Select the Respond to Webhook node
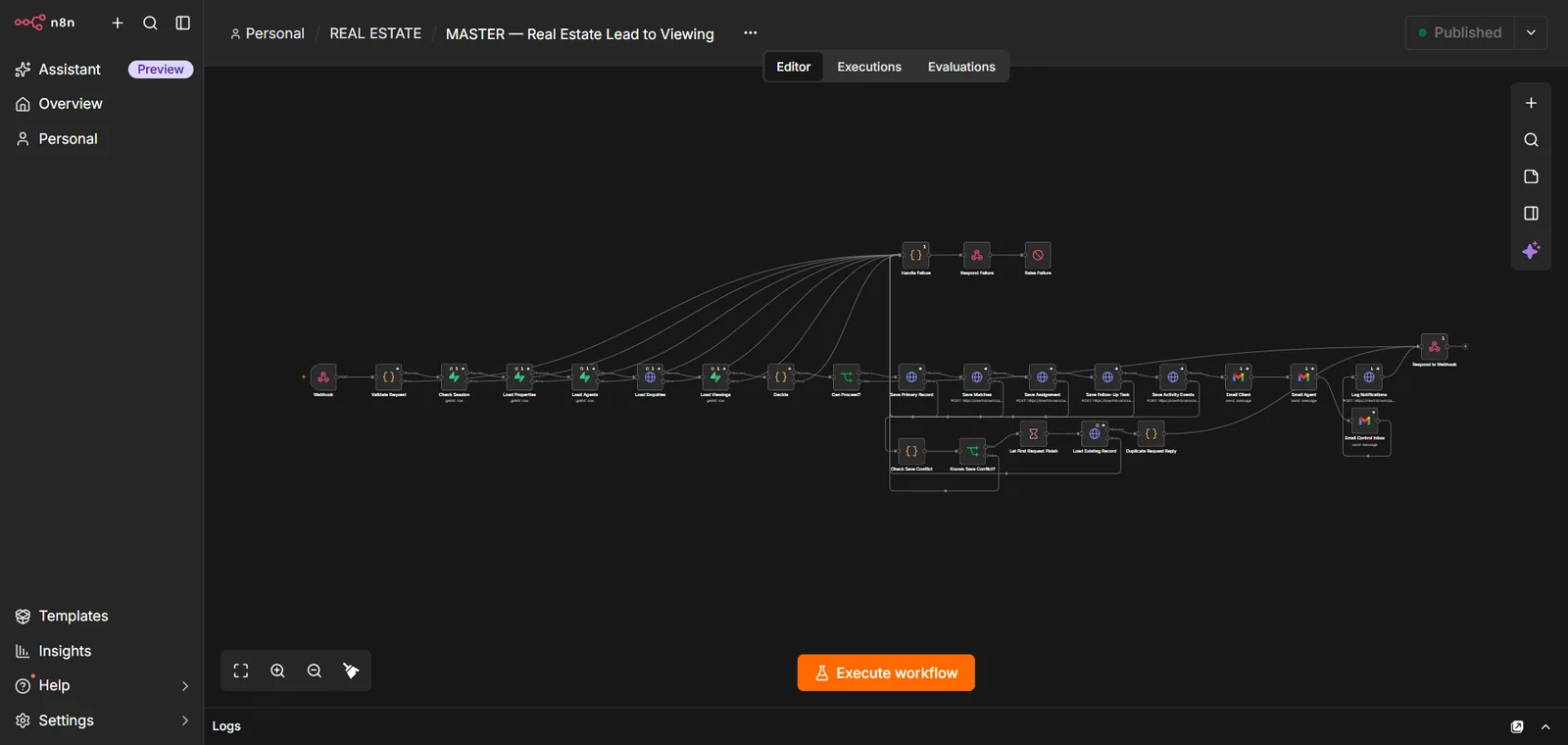This screenshot has height=745, width=1568. tap(1435, 346)
